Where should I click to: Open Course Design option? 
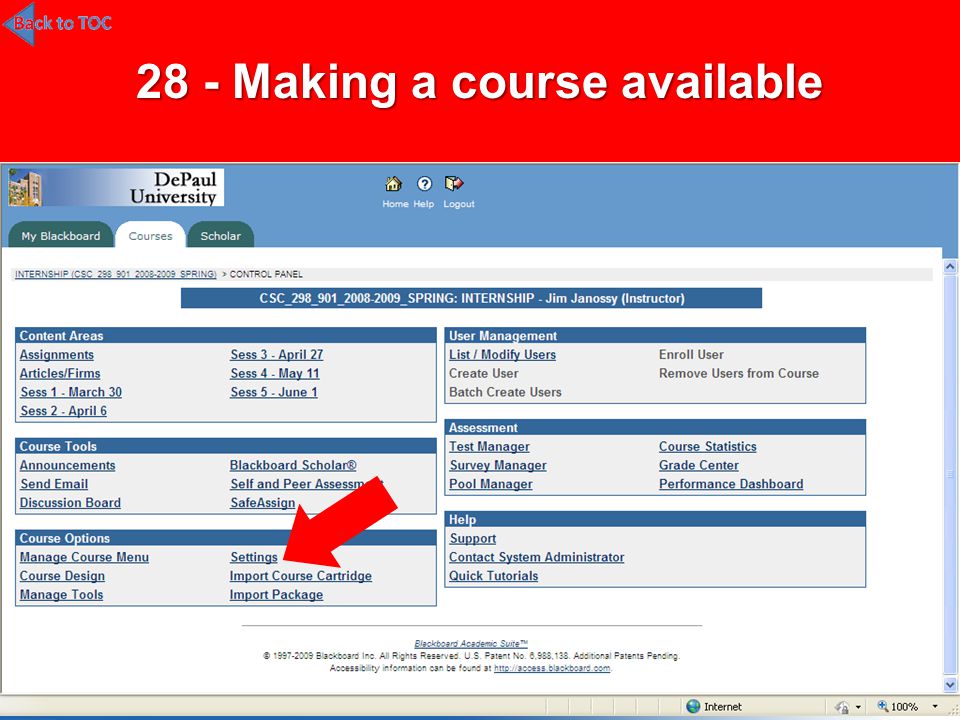(x=62, y=576)
